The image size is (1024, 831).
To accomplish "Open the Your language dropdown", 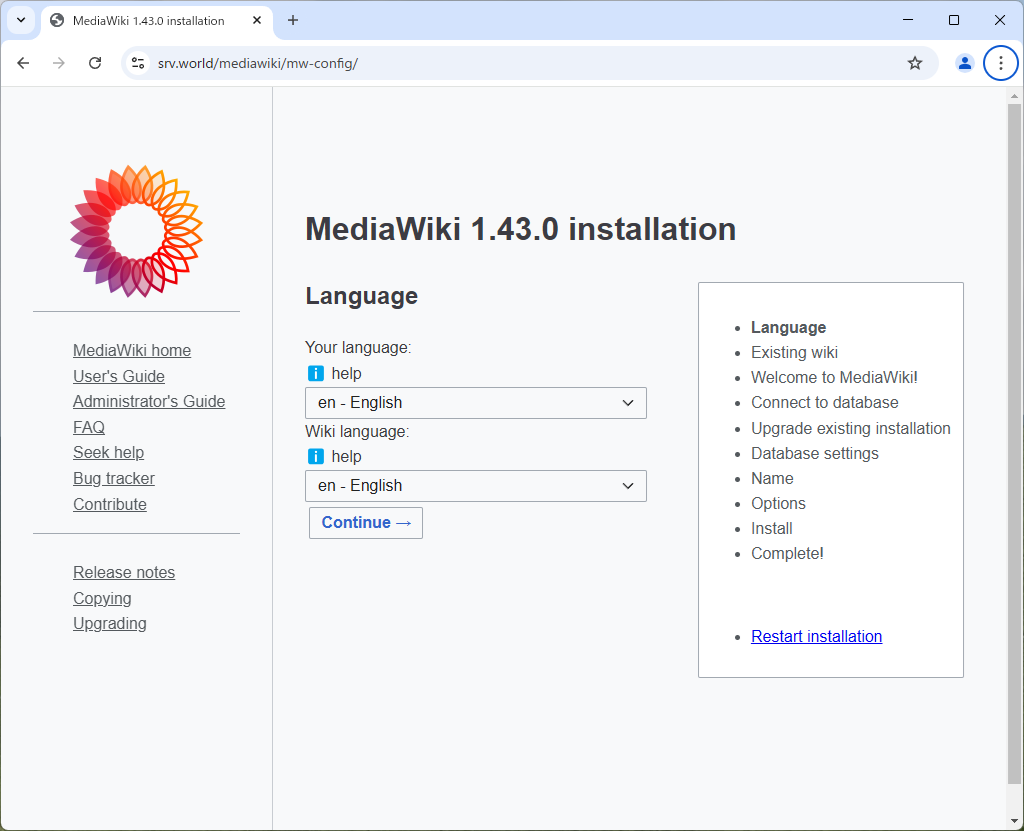I will click(x=475, y=403).
